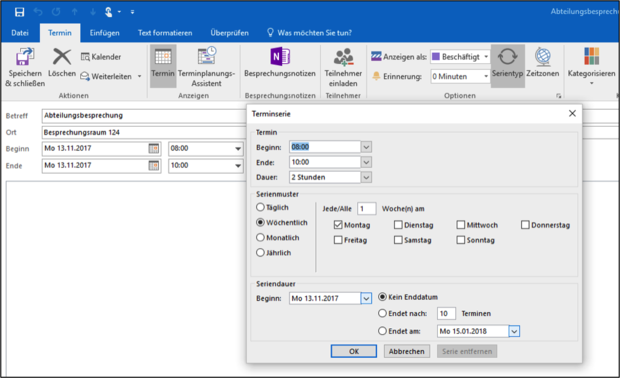The image size is (620, 378).
Task: Confirm the series with OK
Action: tap(354, 351)
